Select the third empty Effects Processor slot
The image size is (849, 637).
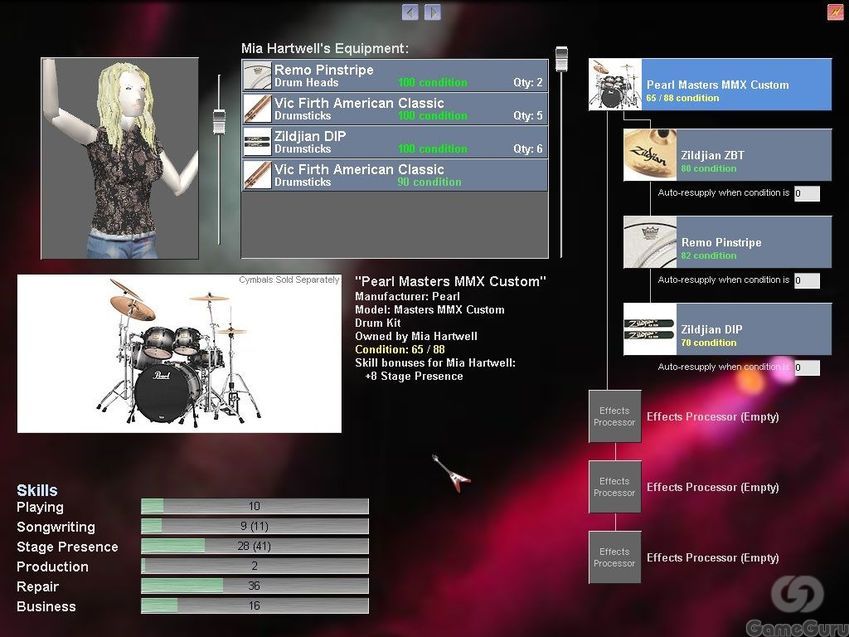tap(615, 557)
